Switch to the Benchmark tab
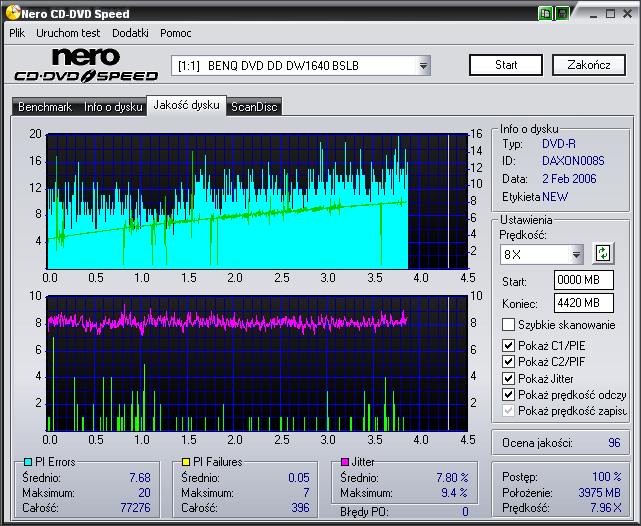Screen dimensions: 641x526 point(45,107)
